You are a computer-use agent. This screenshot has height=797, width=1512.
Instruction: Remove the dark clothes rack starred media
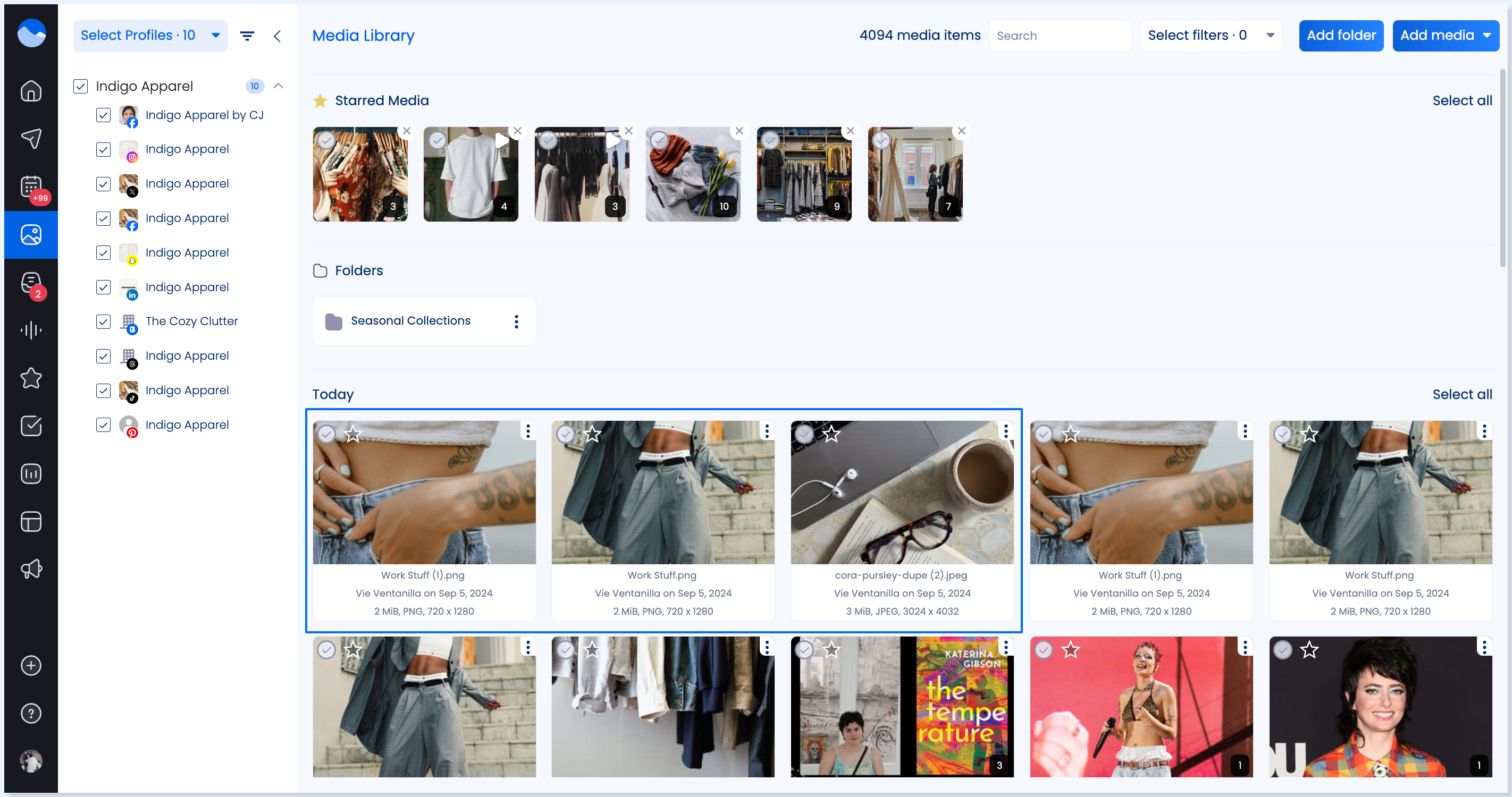pos(628,131)
